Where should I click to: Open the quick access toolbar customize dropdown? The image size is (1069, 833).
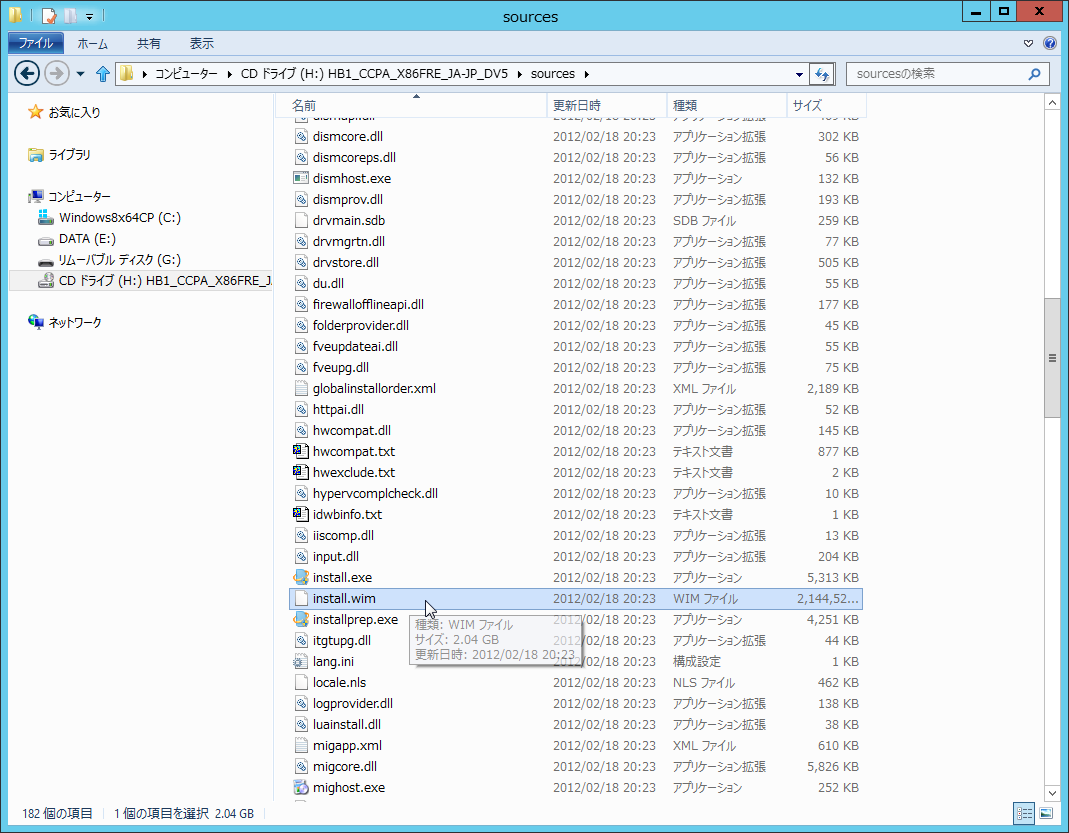tap(89, 16)
